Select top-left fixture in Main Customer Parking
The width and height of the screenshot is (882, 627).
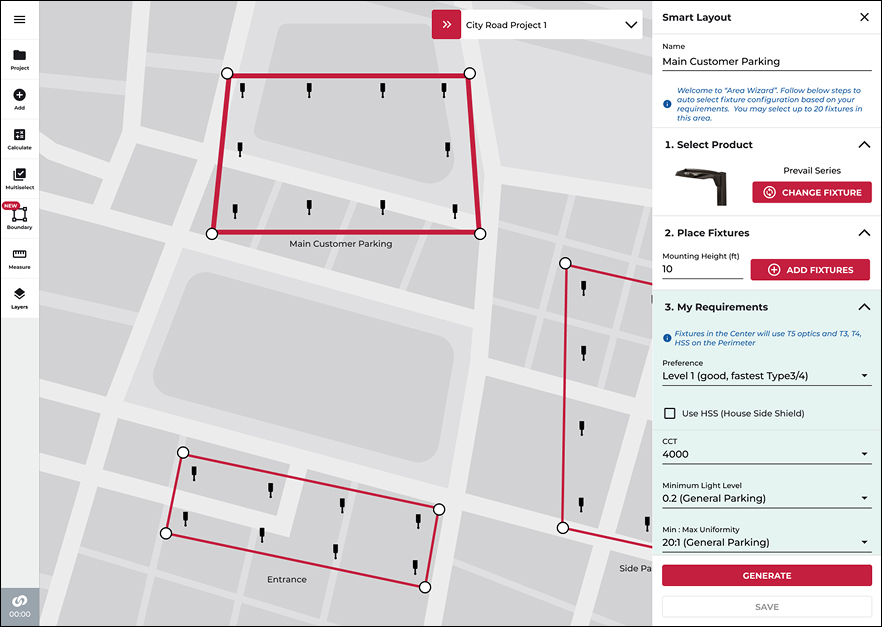click(x=242, y=90)
